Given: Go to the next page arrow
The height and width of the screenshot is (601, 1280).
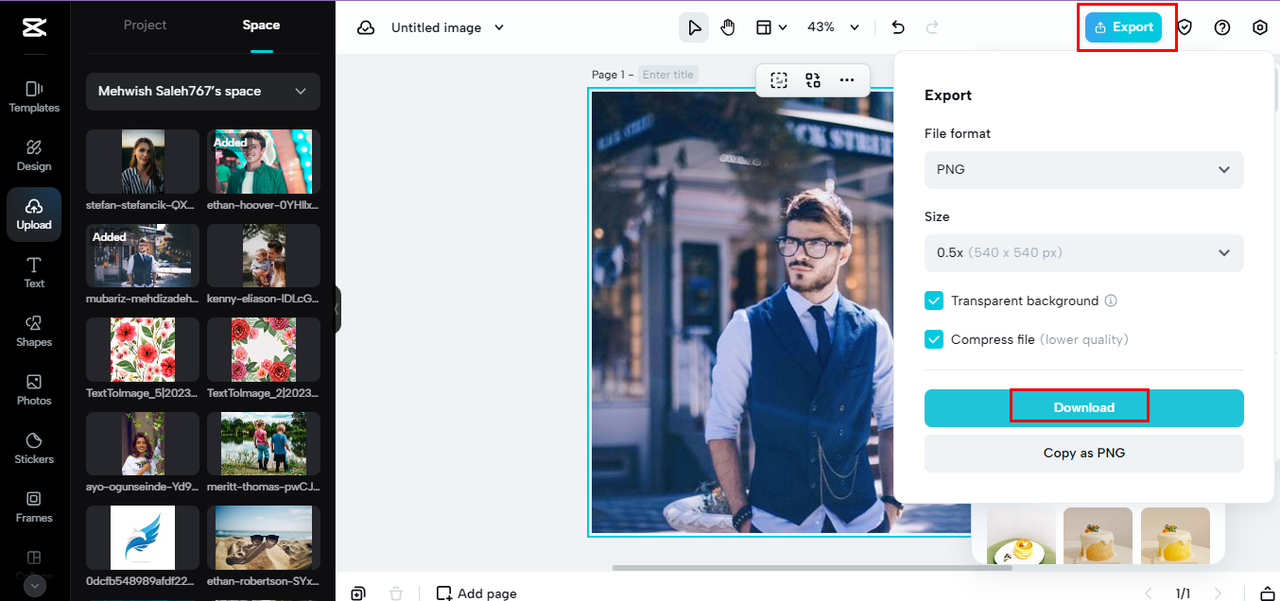Looking at the screenshot, I should tap(1217, 593).
